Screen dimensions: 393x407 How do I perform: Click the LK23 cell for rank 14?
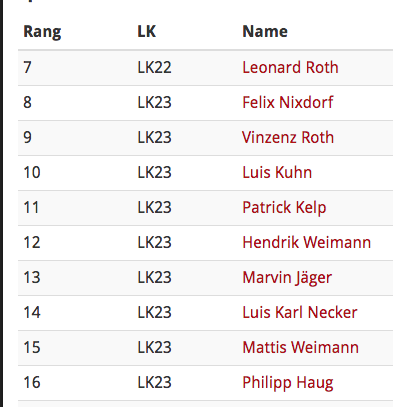[154, 312]
